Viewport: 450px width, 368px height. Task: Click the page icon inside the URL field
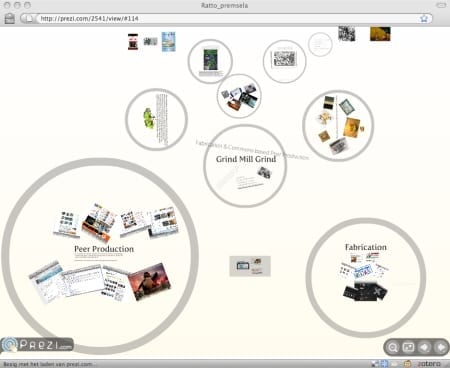(29, 18)
